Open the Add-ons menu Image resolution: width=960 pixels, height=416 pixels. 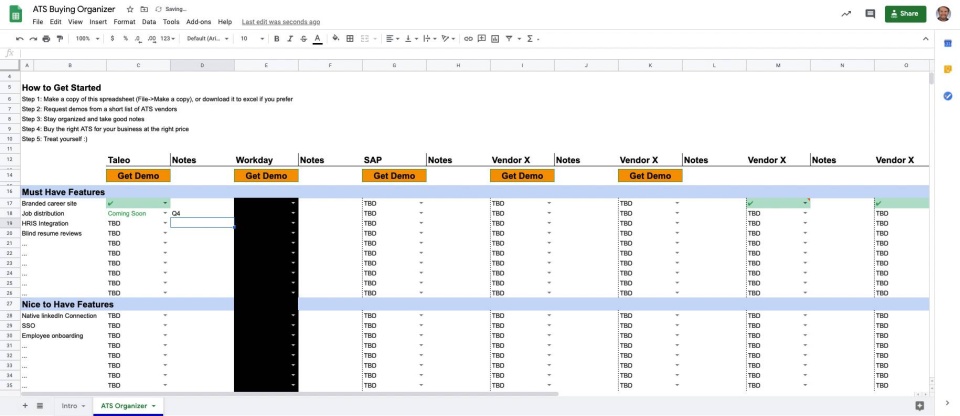198,22
